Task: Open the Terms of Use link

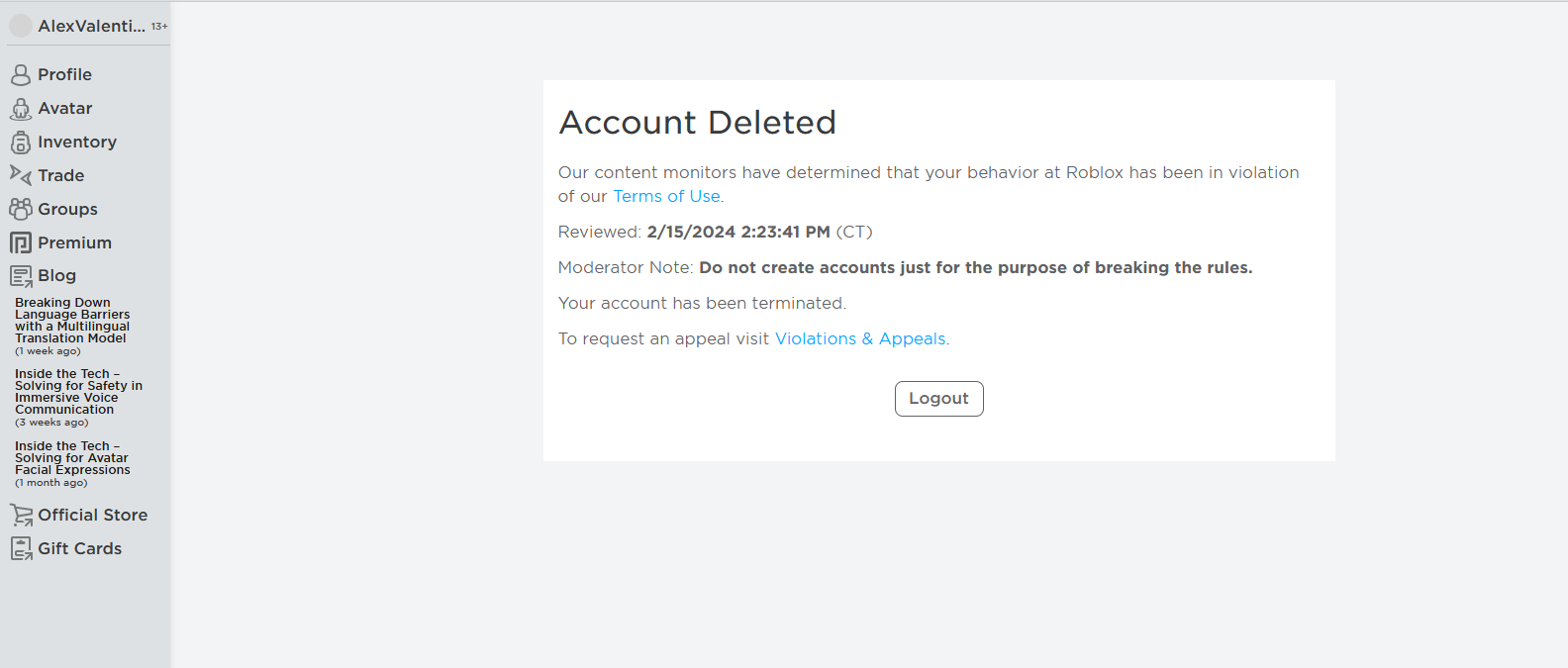Action: point(666,196)
